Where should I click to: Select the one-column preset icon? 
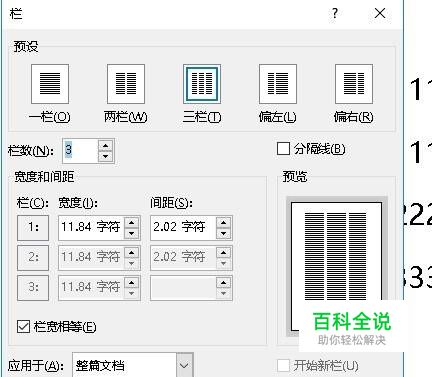[x=50, y=84]
